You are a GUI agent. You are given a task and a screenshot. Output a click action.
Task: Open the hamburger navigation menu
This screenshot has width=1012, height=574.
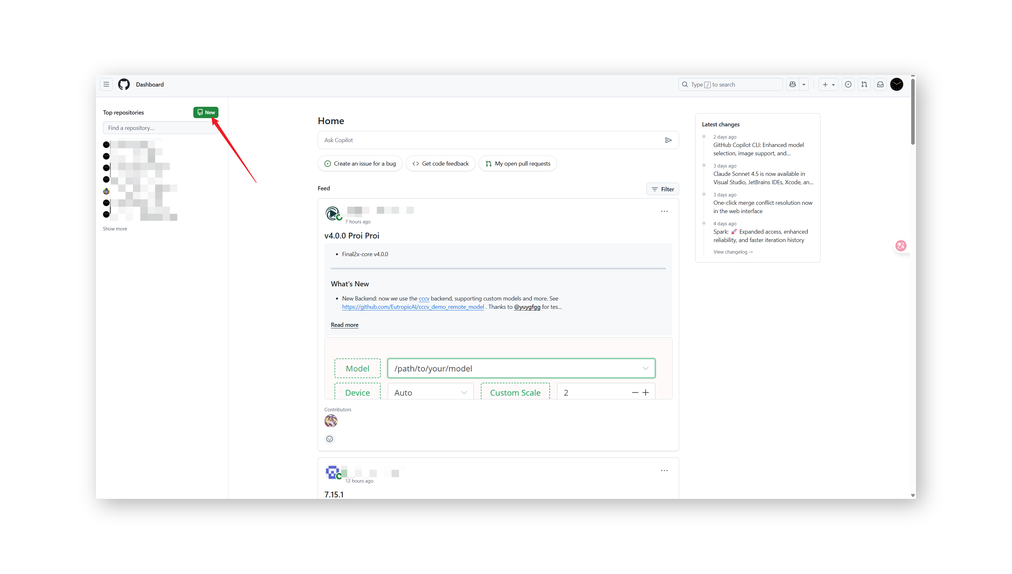[x=106, y=85]
